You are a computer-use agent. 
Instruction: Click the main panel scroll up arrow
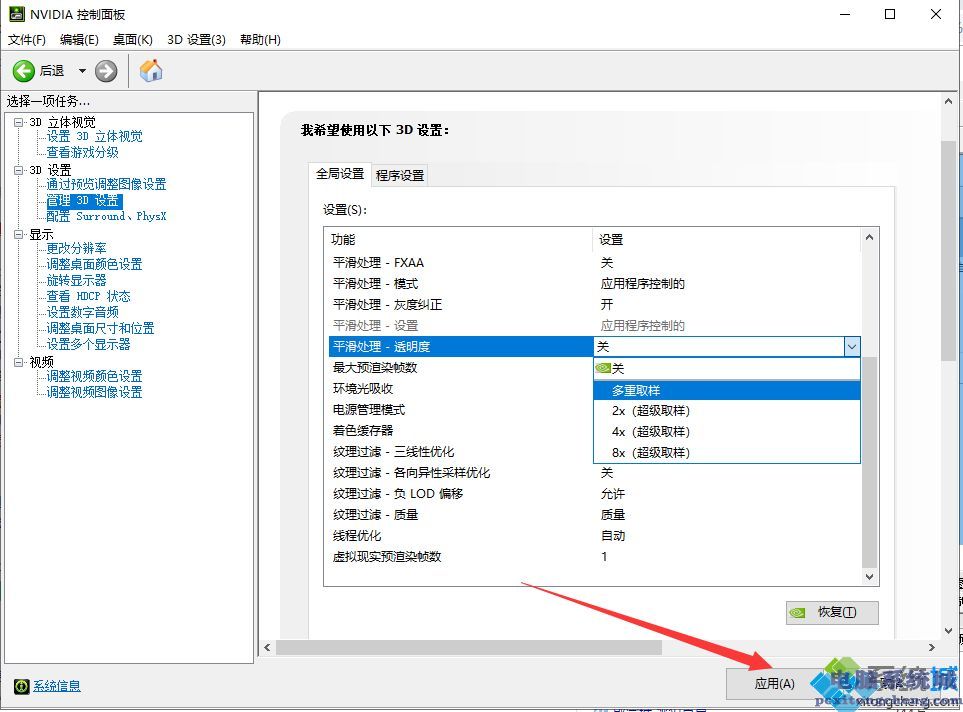948,101
